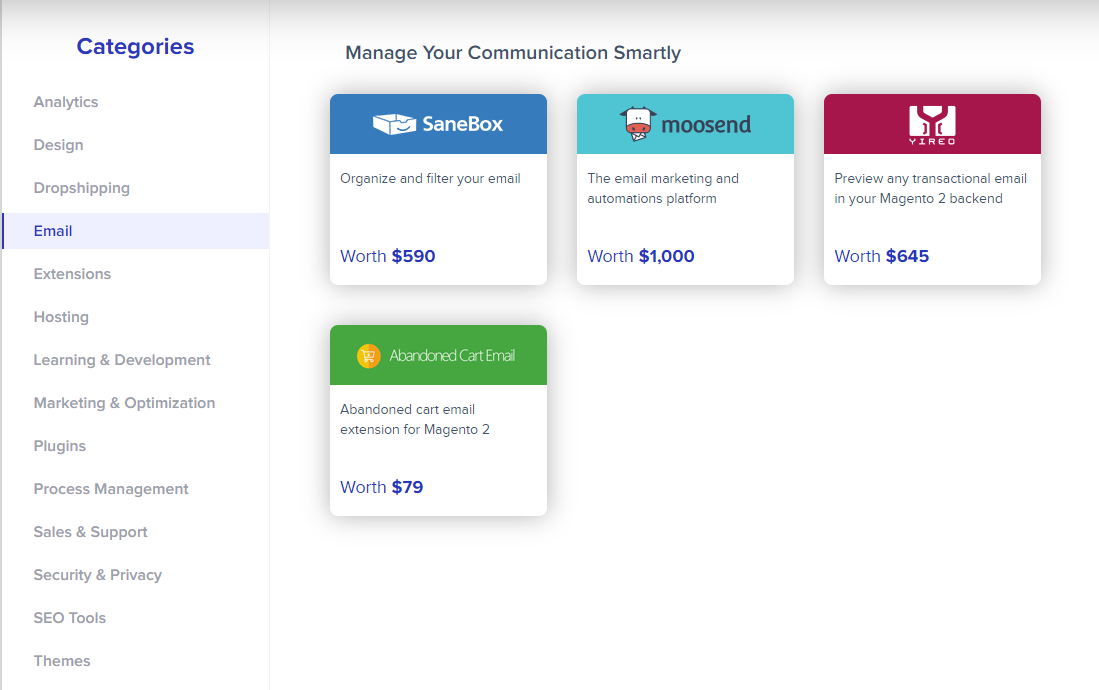The image size is (1099, 690).
Task: Choose the Hosting category
Action: (x=61, y=317)
